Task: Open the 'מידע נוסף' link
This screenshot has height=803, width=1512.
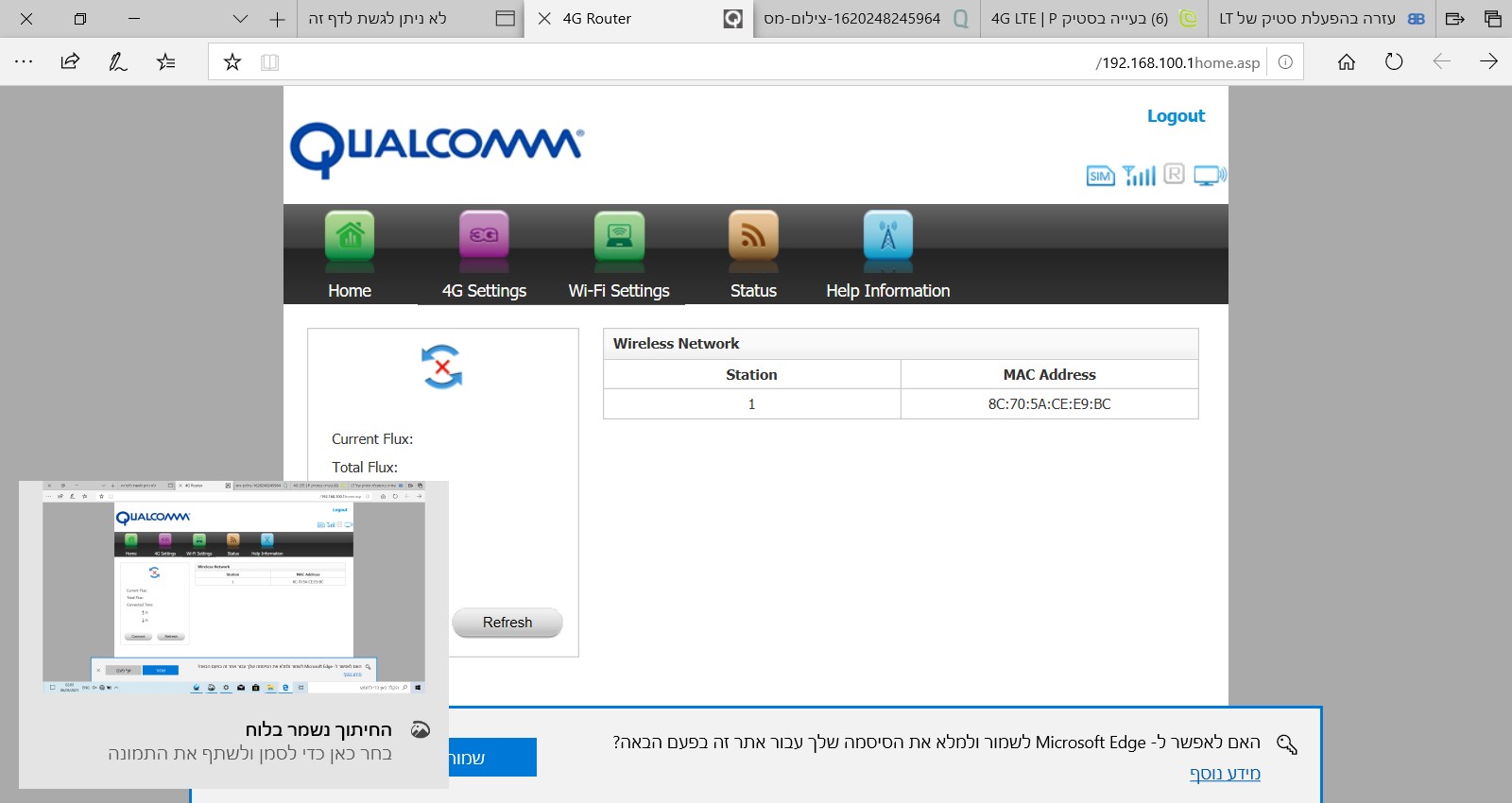Action: coord(1225,774)
